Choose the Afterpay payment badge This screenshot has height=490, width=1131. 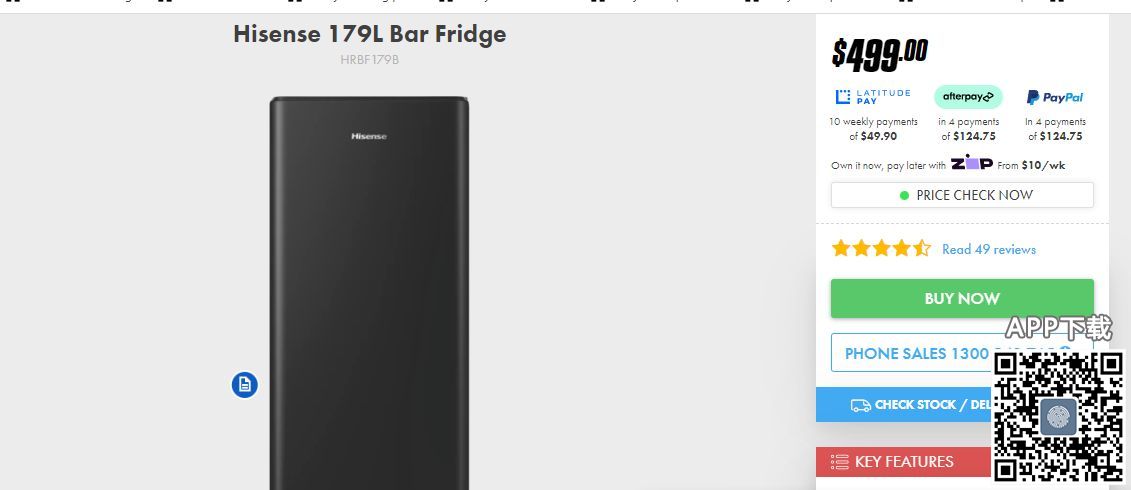tap(968, 97)
